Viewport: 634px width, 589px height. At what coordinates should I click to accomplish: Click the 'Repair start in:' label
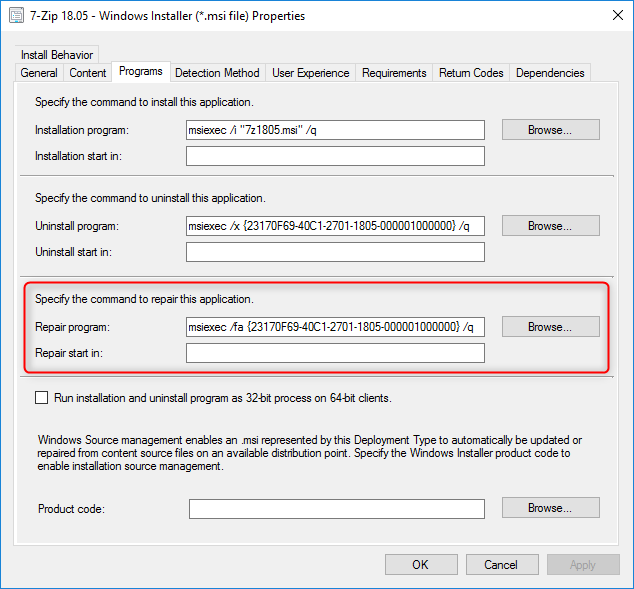69,353
